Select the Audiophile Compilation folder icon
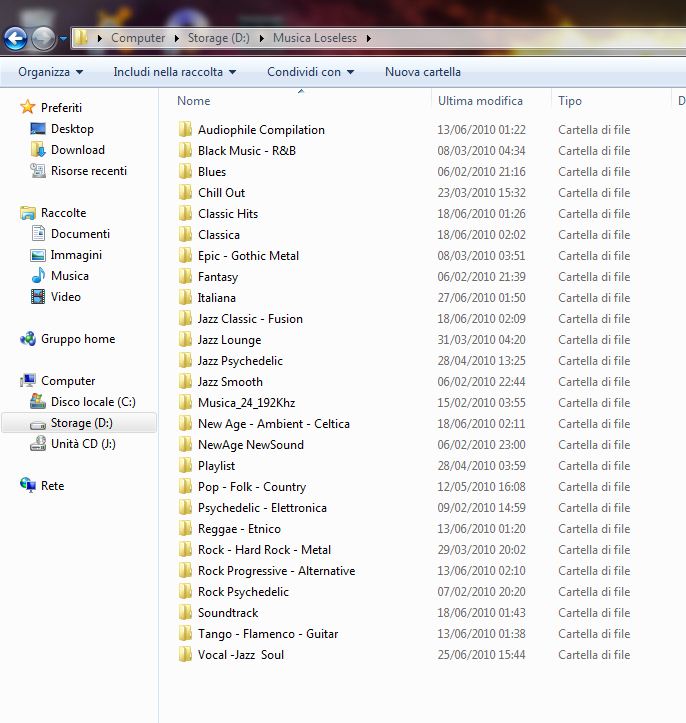Image resolution: width=686 pixels, height=723 pixels. pyautogui.click(x=185, y=130)
